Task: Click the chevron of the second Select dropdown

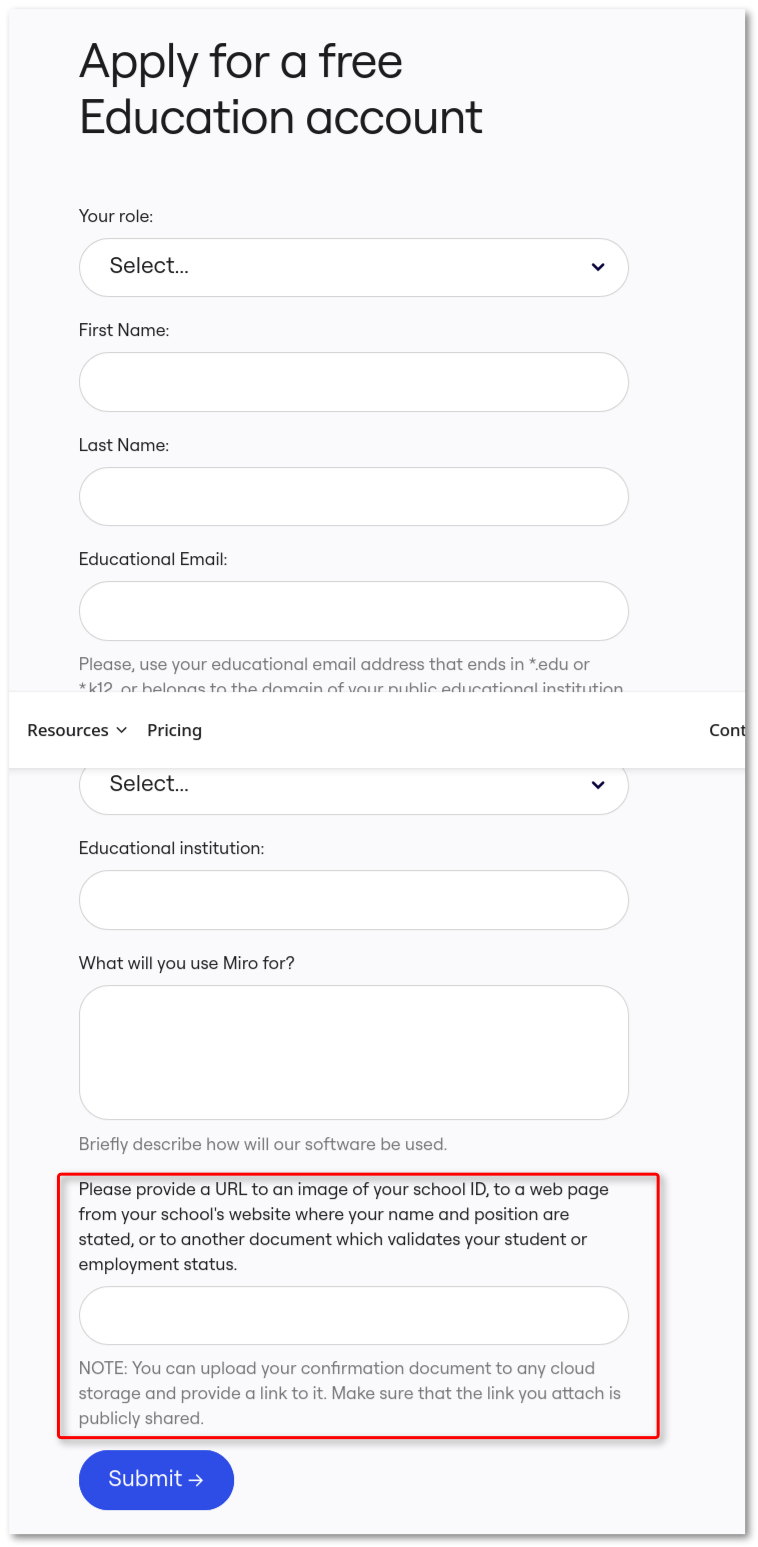Action: point(598,785)
